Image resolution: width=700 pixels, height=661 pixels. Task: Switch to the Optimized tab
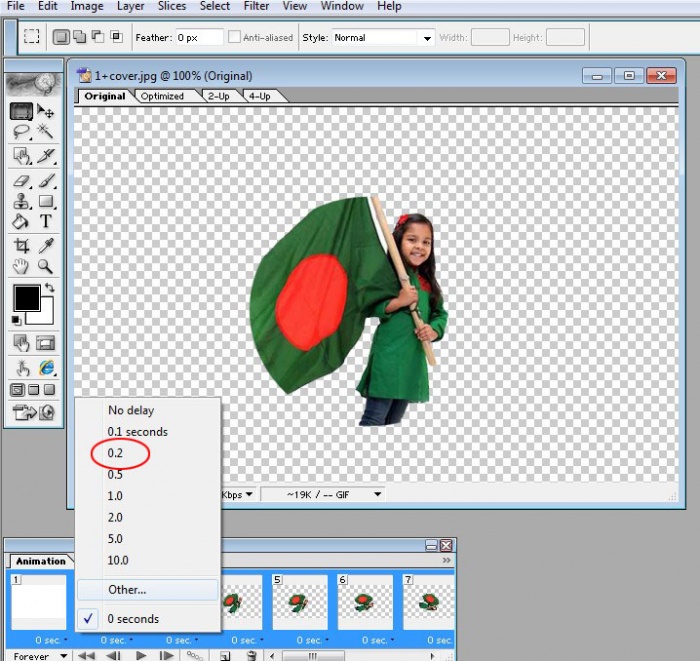pyautogui.click(x=162, y=96)
